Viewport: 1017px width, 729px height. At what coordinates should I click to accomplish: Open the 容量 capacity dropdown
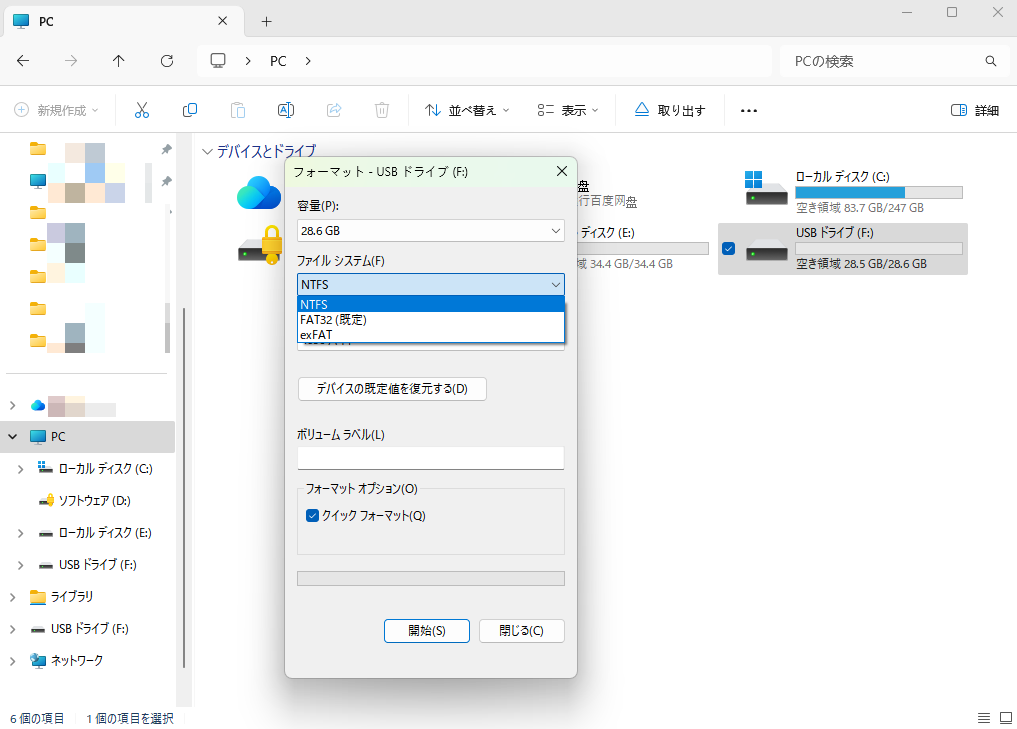tap(431, 231)
